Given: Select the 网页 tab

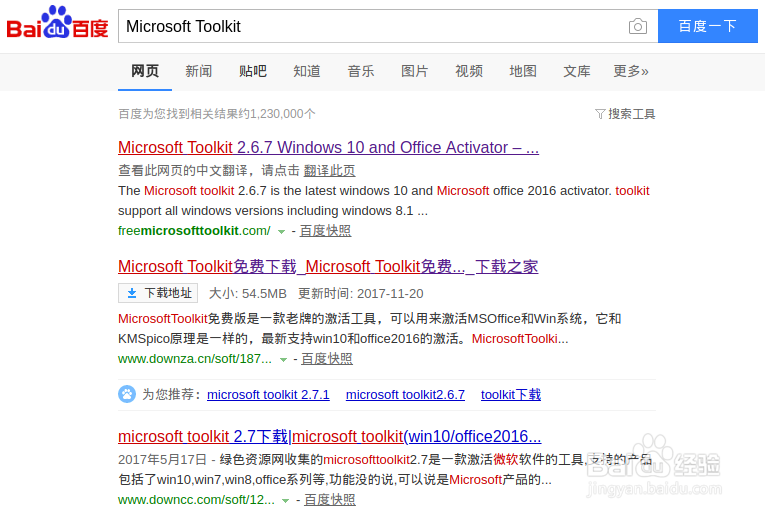Looking at the screenshot, I should click(x=145, y=71).
